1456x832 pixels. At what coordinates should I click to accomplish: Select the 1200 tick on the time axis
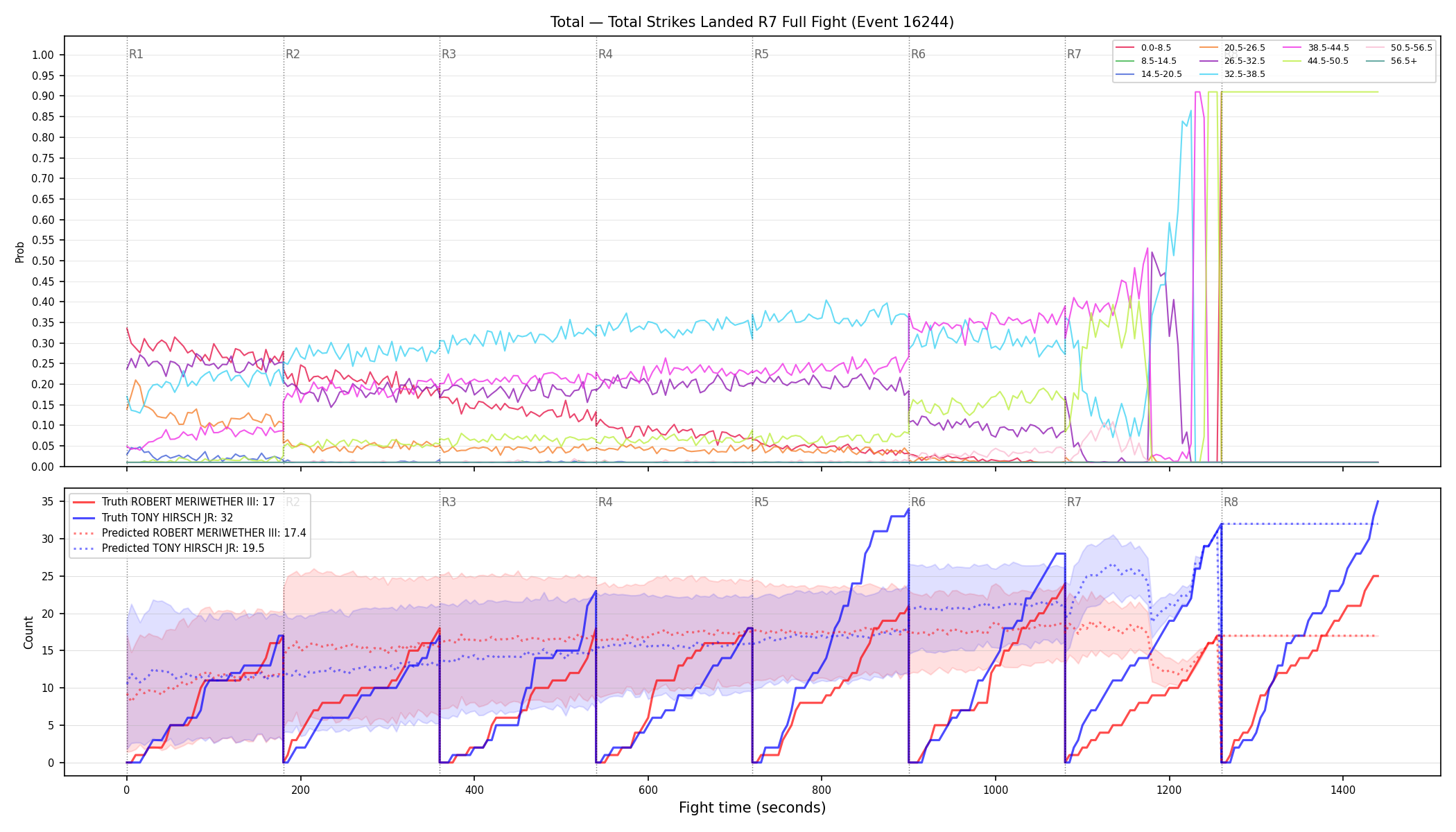1170,790
